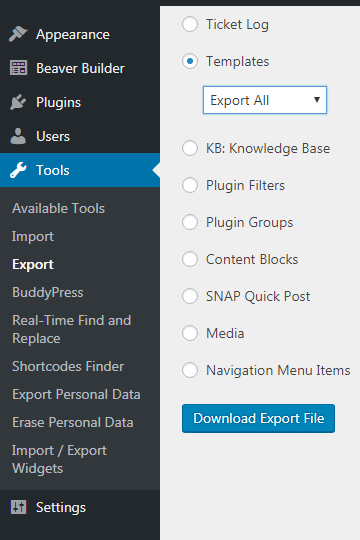The height and width of the screenshot is (540, 360).
Task: Select the Media radio button
Action: (x=190, y=333)
